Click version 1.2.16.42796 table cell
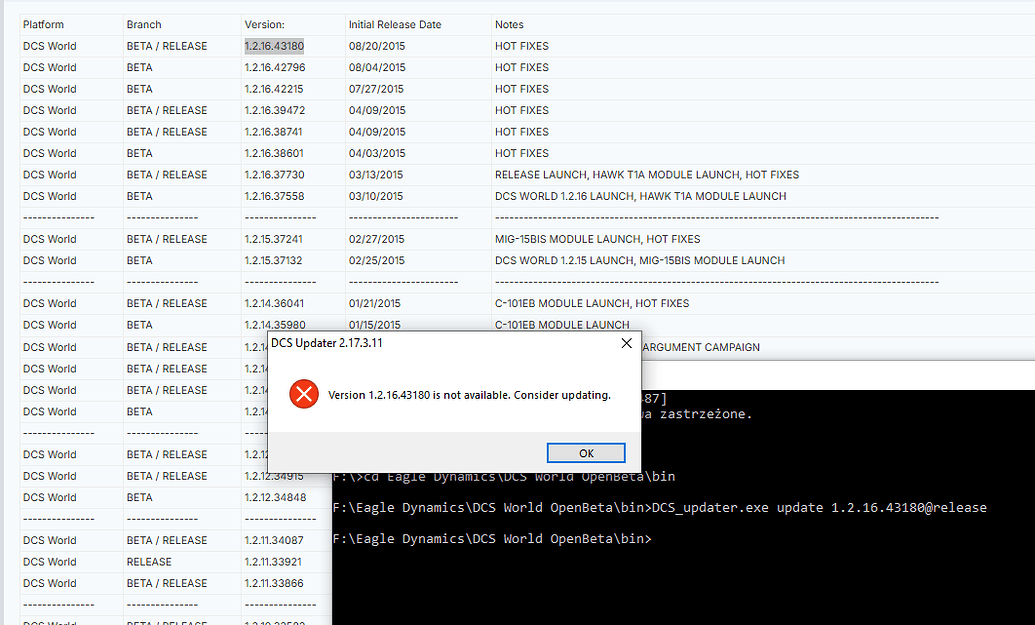This screenshot has height=625, width=1035. click(275, 67)
